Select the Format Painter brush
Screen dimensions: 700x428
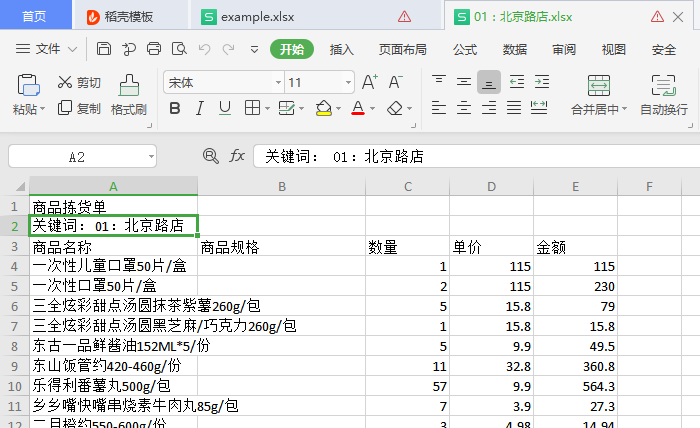(129, 85)
